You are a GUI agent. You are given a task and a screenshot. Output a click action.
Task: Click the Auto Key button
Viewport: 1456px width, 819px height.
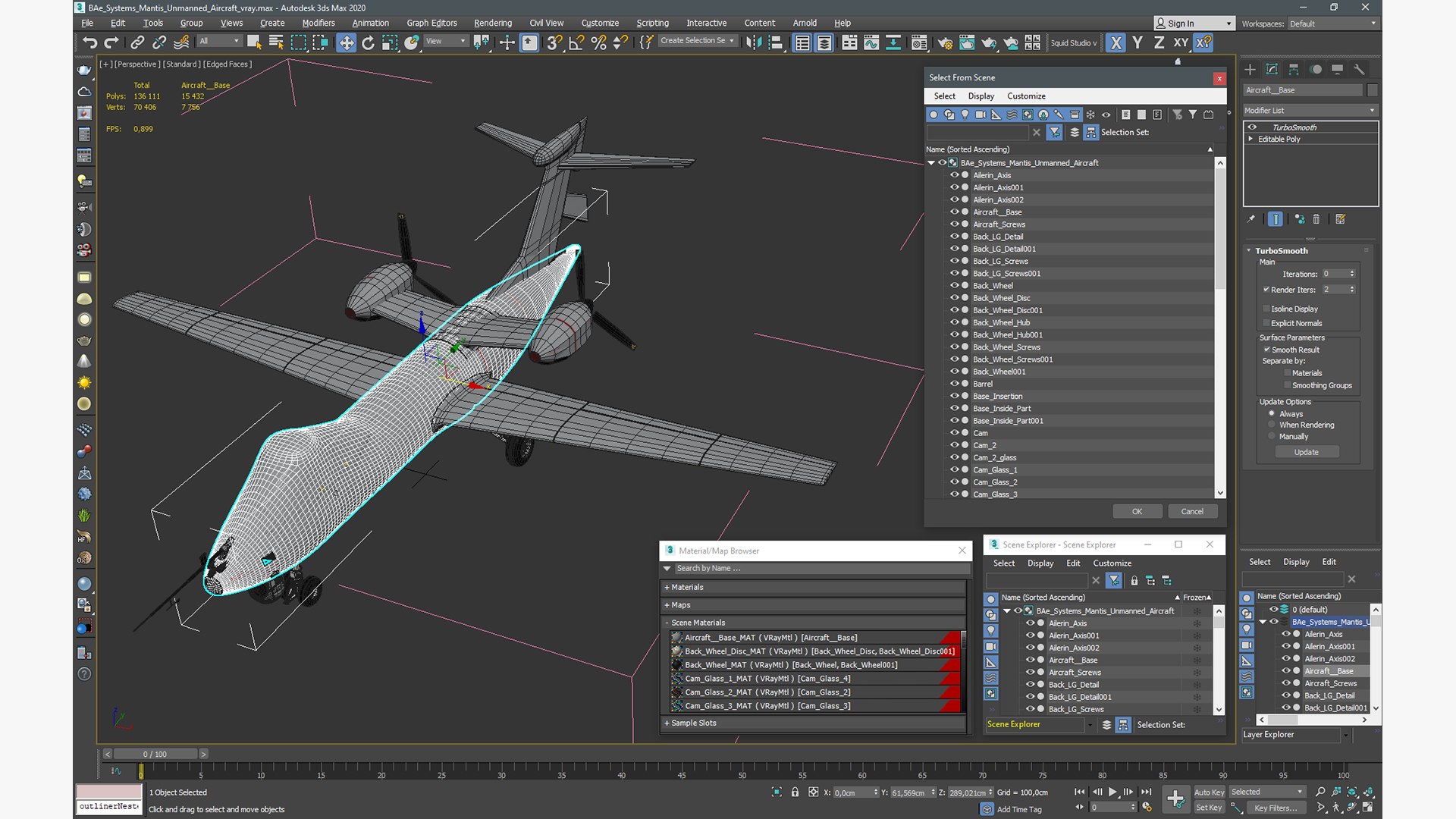[1209, 792]
